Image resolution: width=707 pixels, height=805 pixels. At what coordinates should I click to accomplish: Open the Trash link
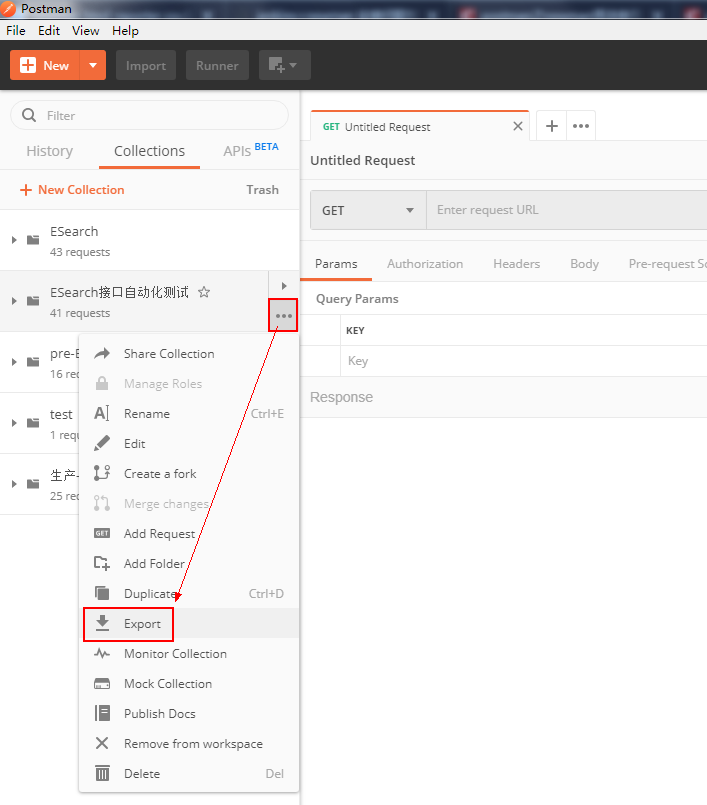262,190
